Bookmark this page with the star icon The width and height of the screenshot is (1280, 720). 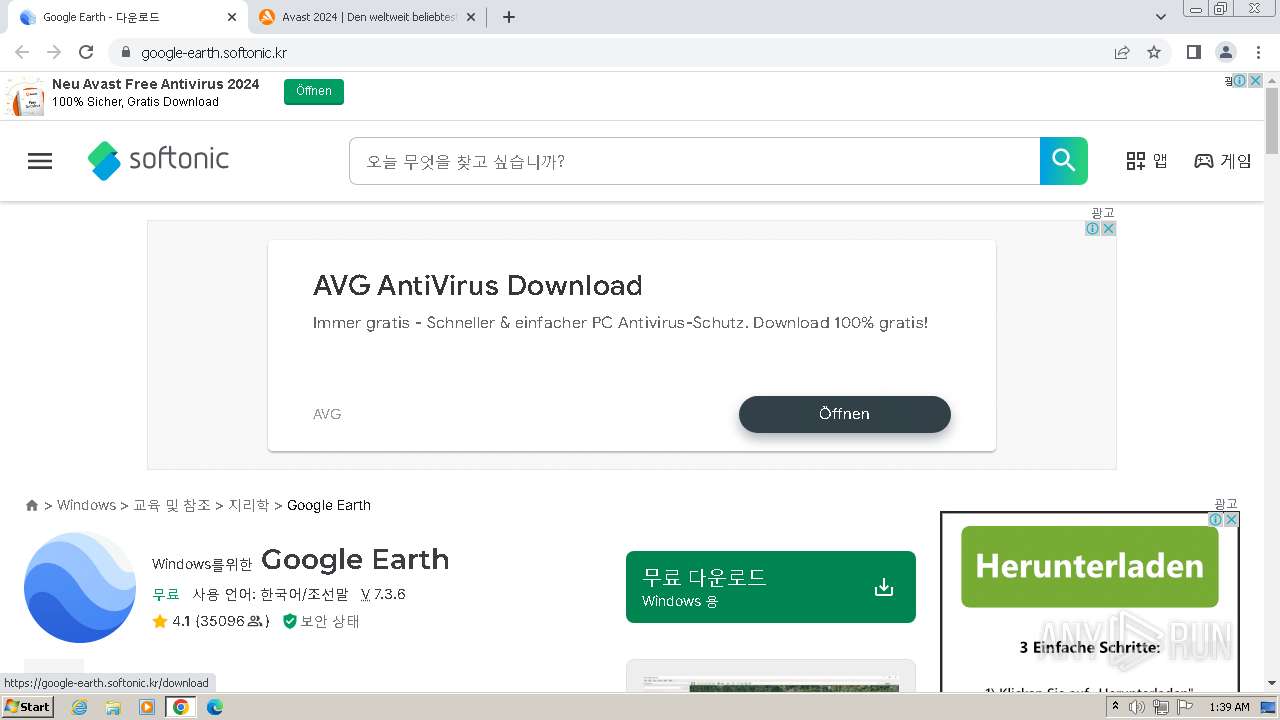tap(1154, 52)
